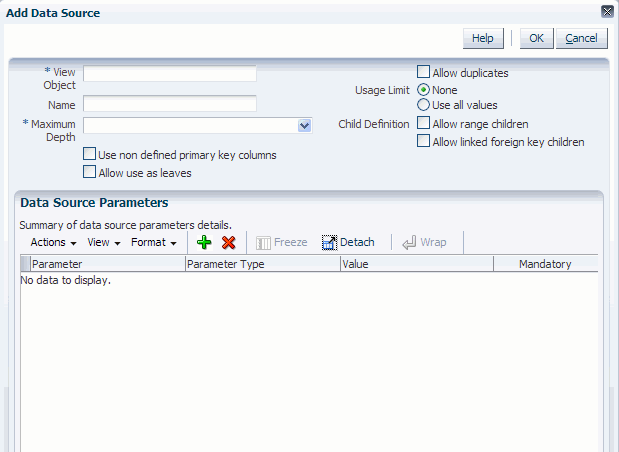Detach the parameters table

[348, 242]
